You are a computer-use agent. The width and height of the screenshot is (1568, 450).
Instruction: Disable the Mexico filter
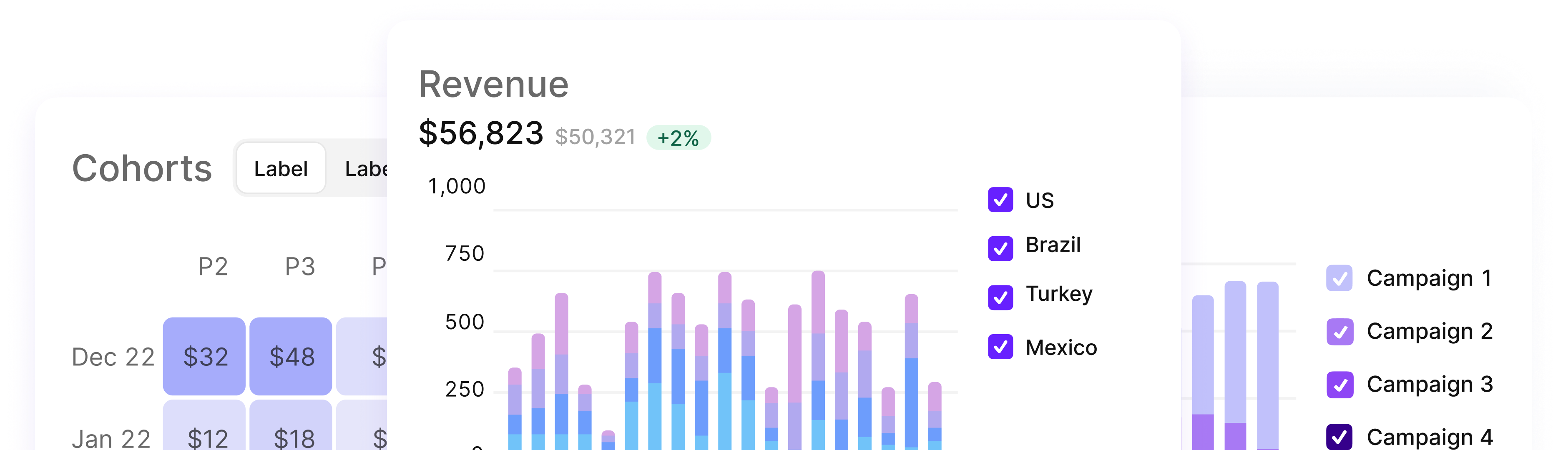[1000, 347]
